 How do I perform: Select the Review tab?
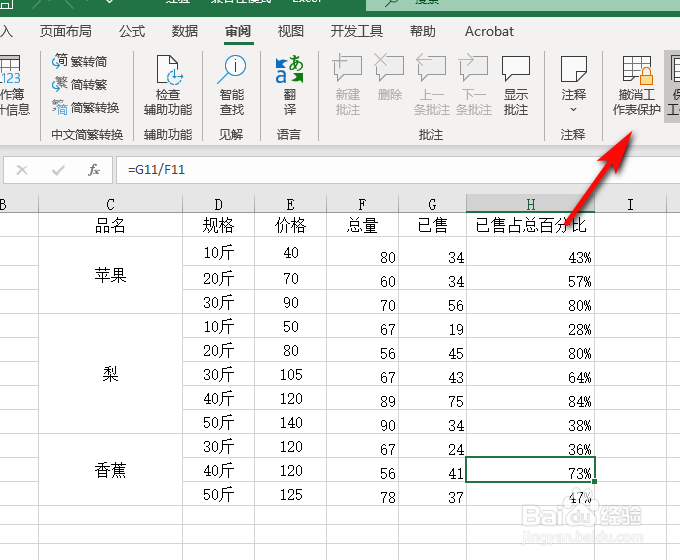pos(238,31)
